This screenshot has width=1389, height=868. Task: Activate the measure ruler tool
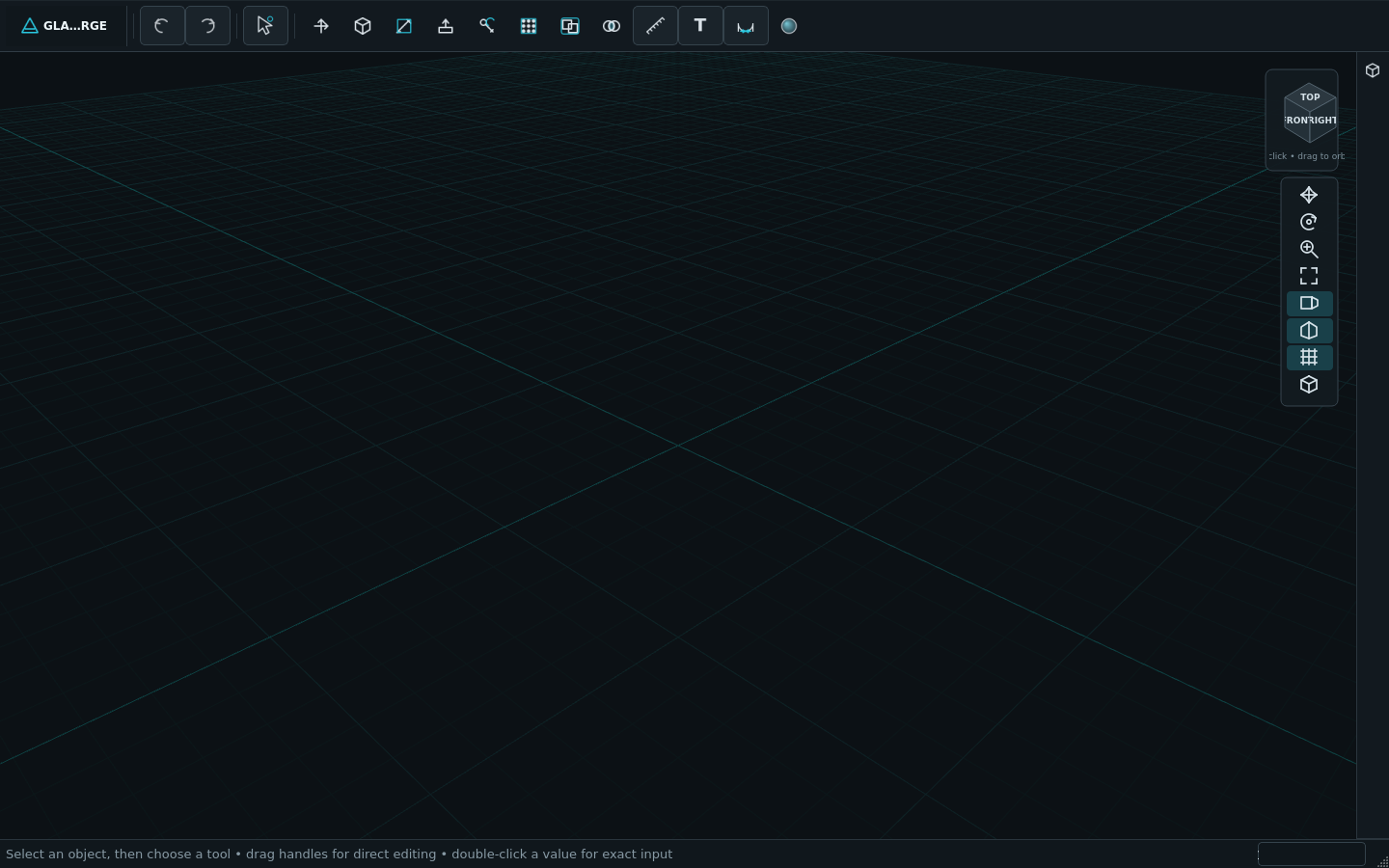(x=655, y=26)
